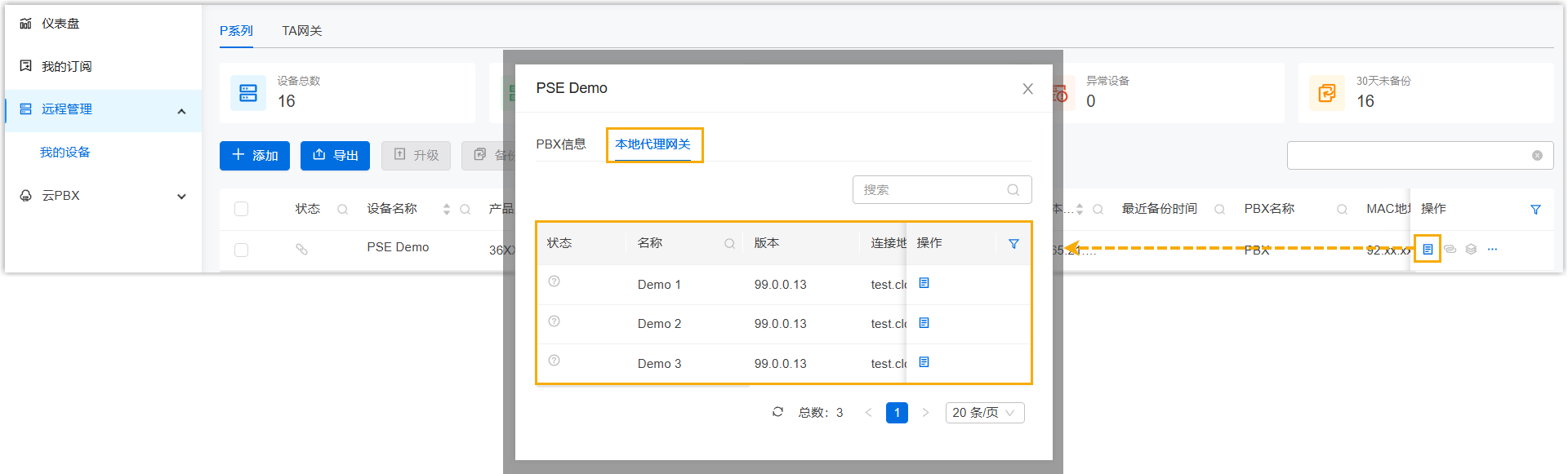Click the 导出 button

click(x=335, y=155)
